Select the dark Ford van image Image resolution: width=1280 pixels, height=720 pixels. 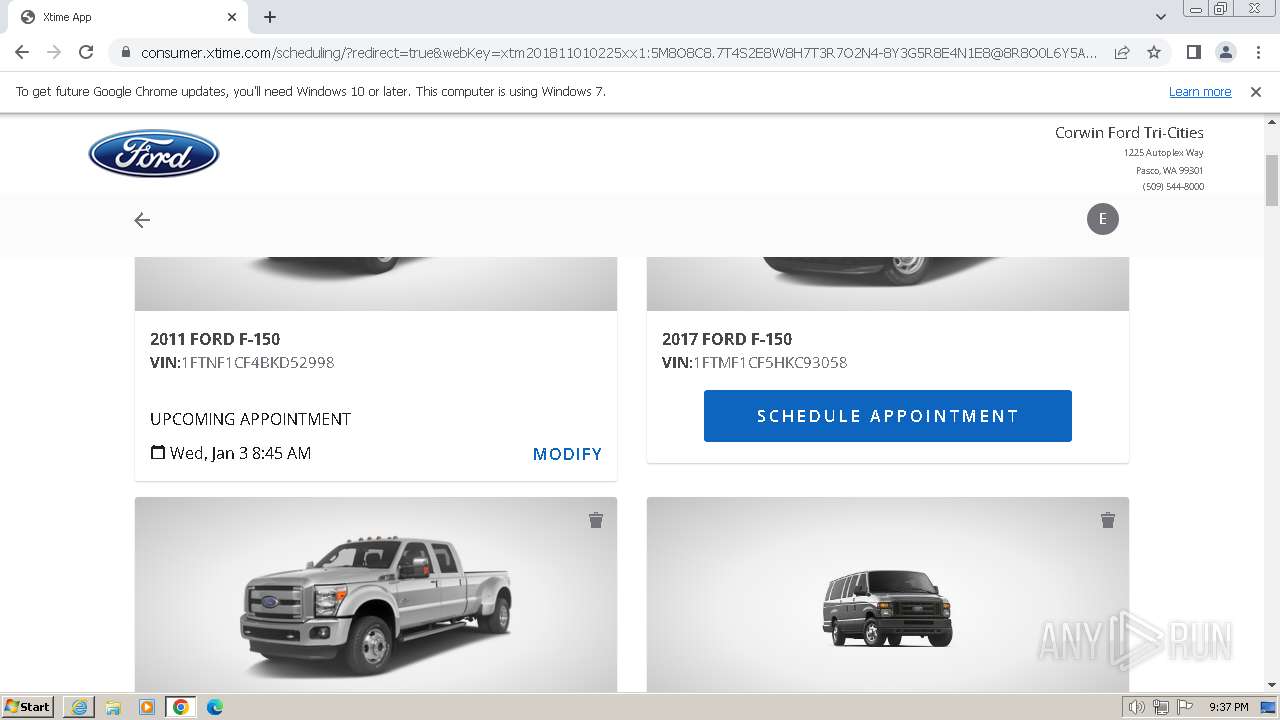click(x=888, y=595)
